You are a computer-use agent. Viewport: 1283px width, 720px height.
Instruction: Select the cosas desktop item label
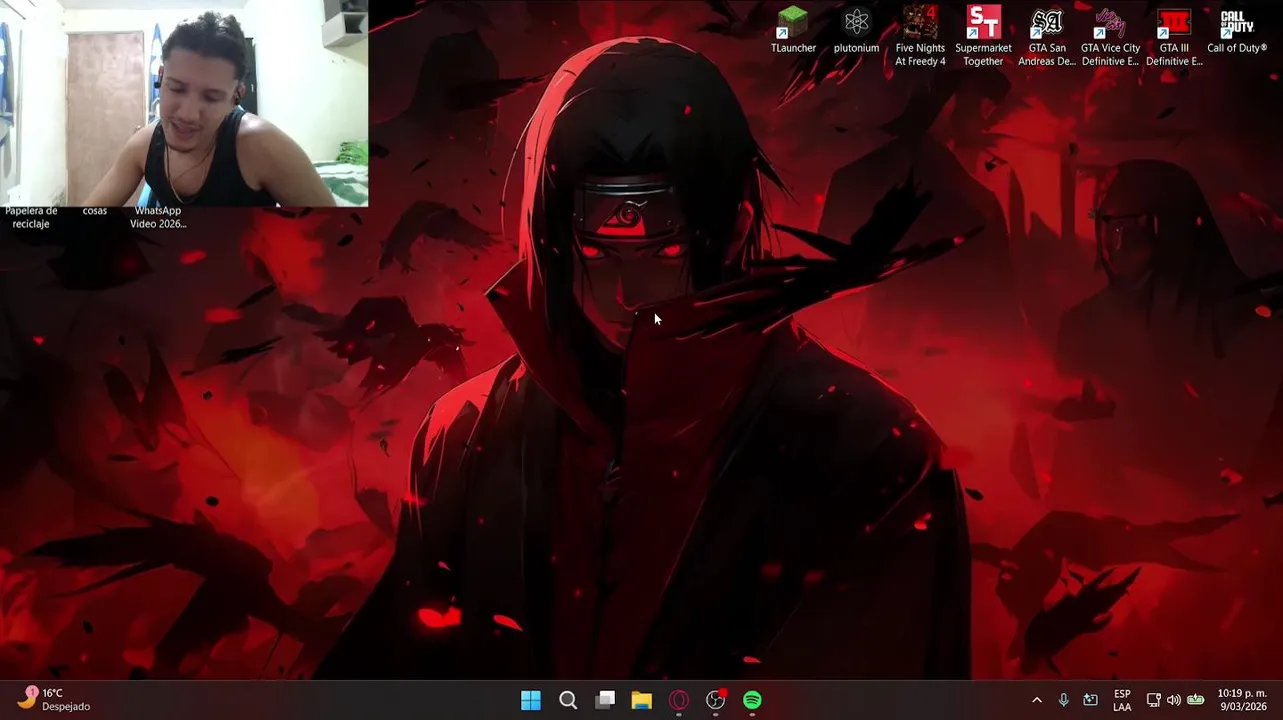coord(95,211)
